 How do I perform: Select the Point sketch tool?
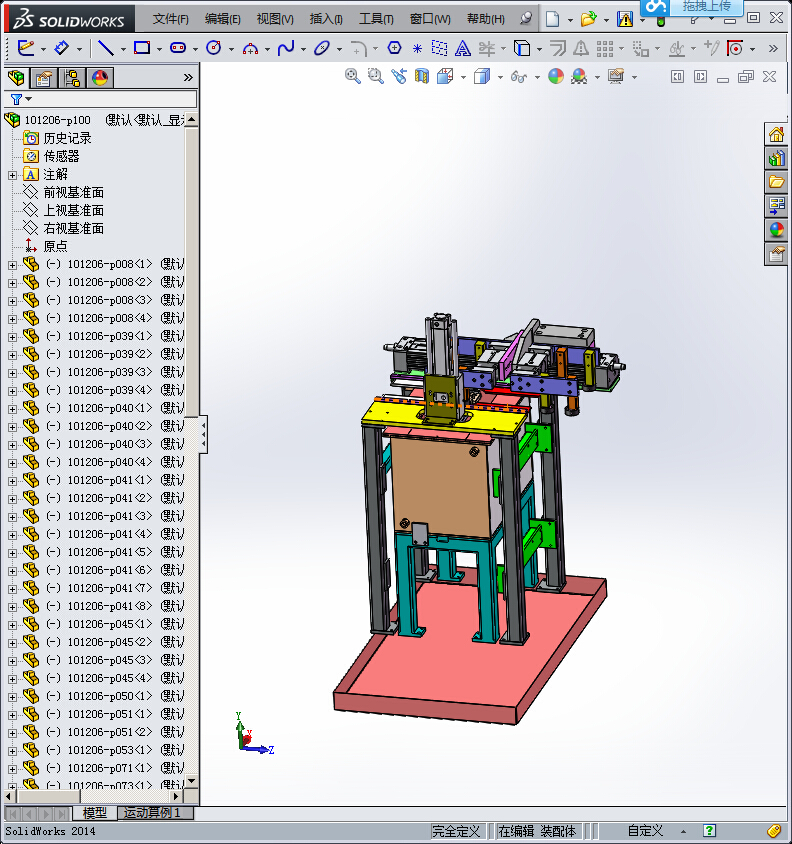coord(417,49)
